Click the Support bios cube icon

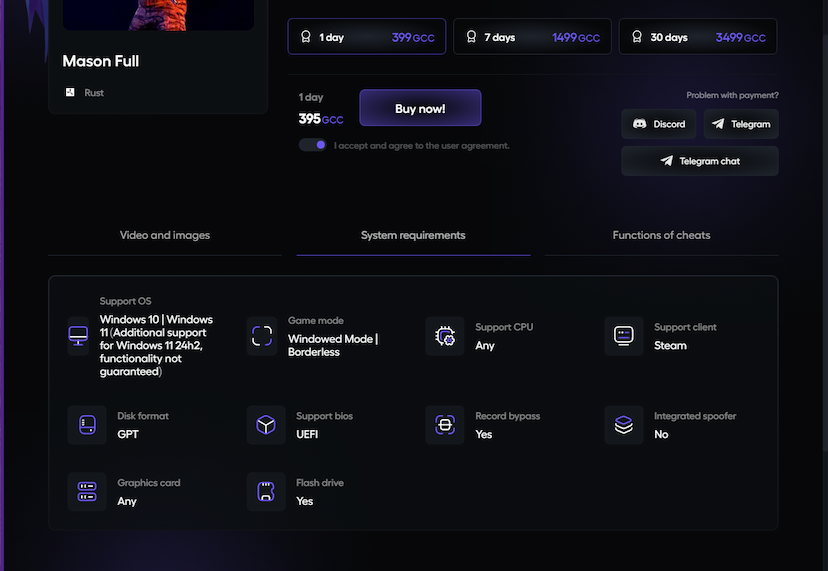pos(266,425)
